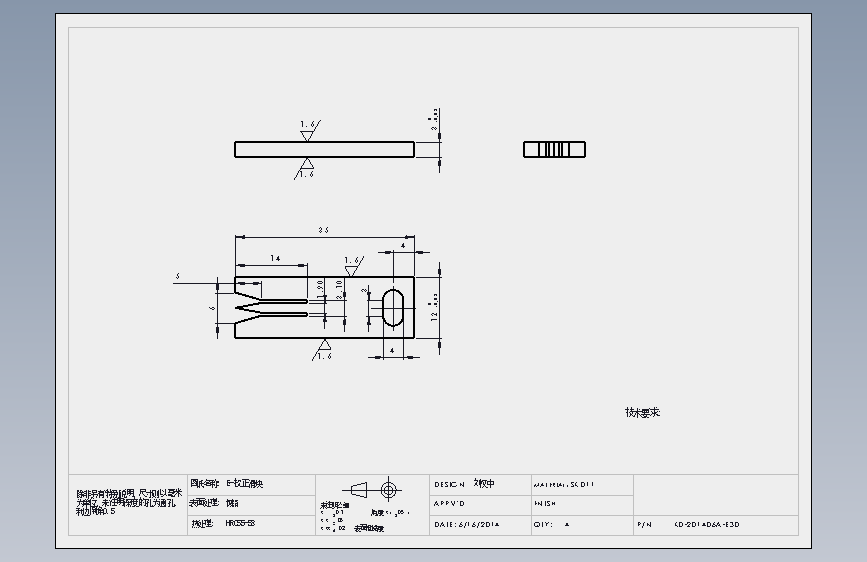
Task: Select the long rectangular side view
Action: tap(325, 149)
